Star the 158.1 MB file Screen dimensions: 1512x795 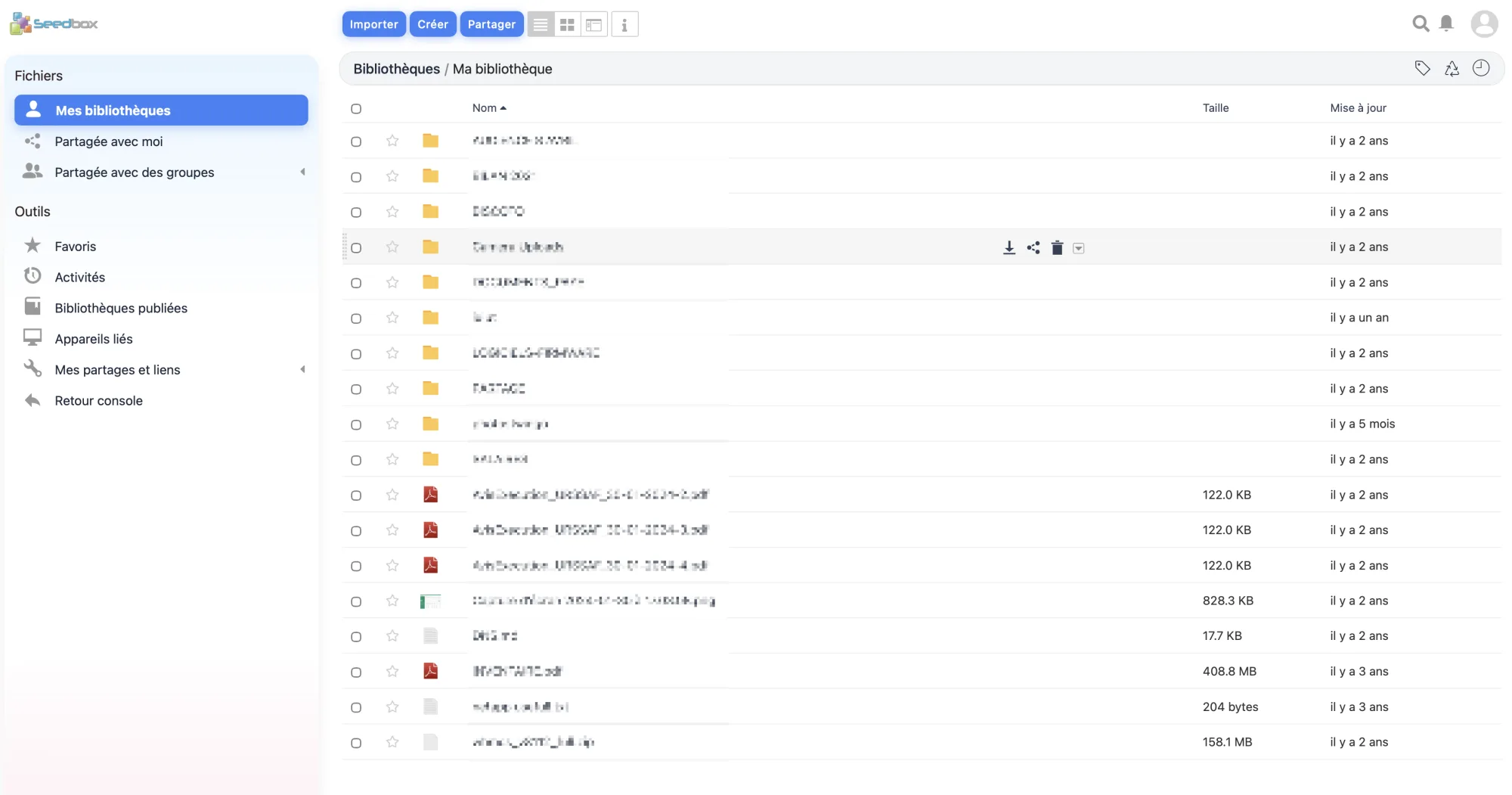tap(392, 742)
